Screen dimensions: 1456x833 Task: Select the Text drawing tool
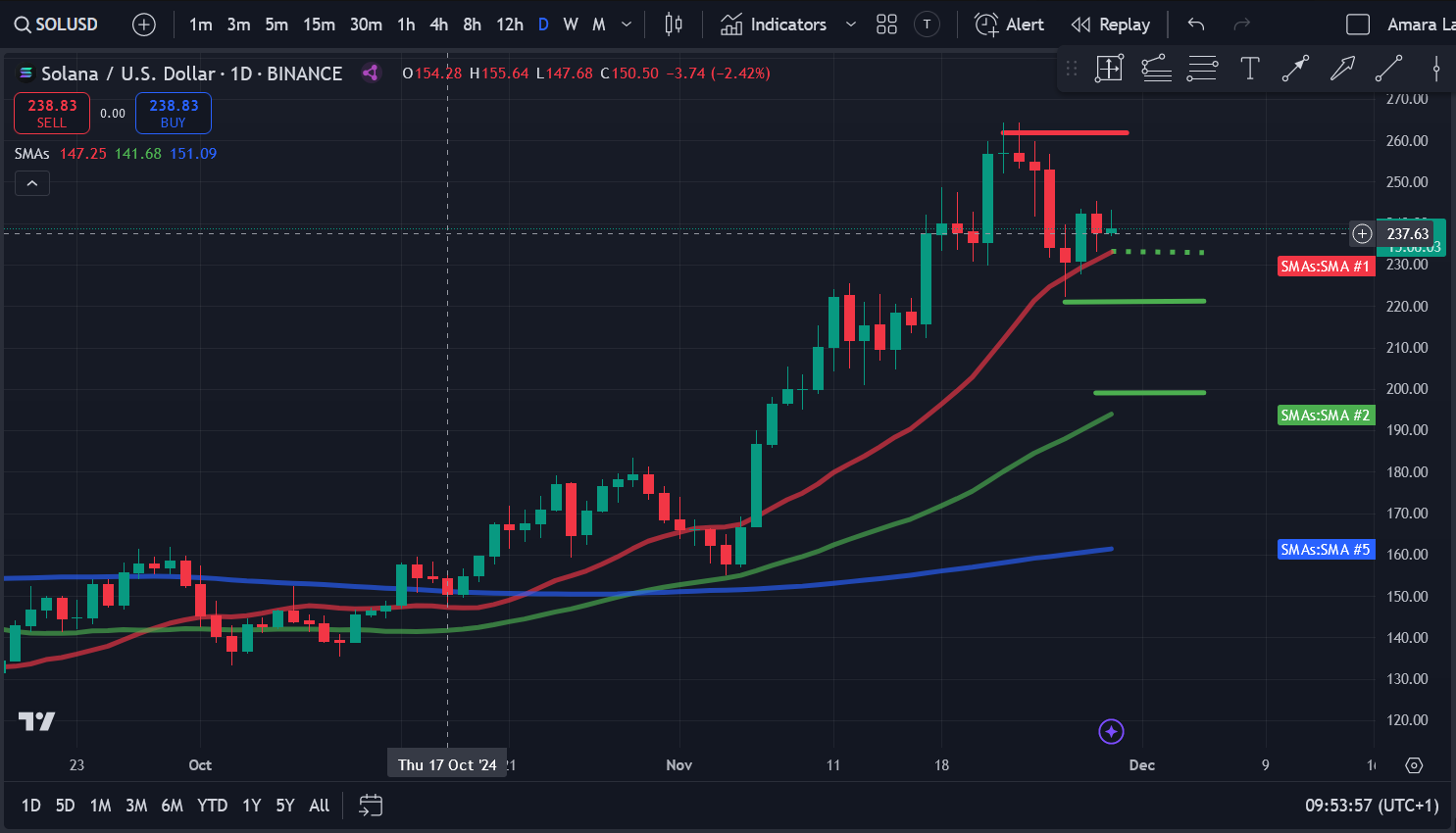[x=1250, y=69]
